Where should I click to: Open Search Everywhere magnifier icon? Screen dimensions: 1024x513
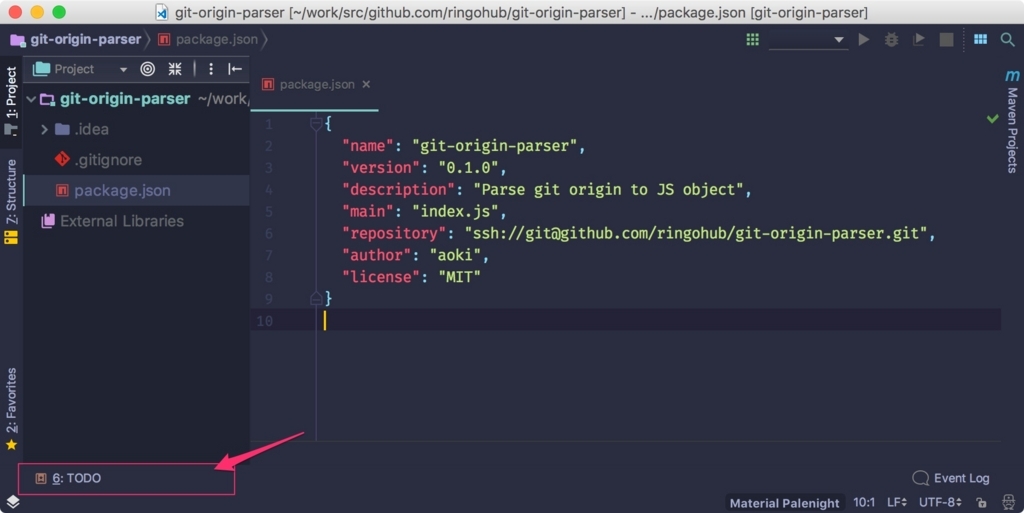point(1008,40)
